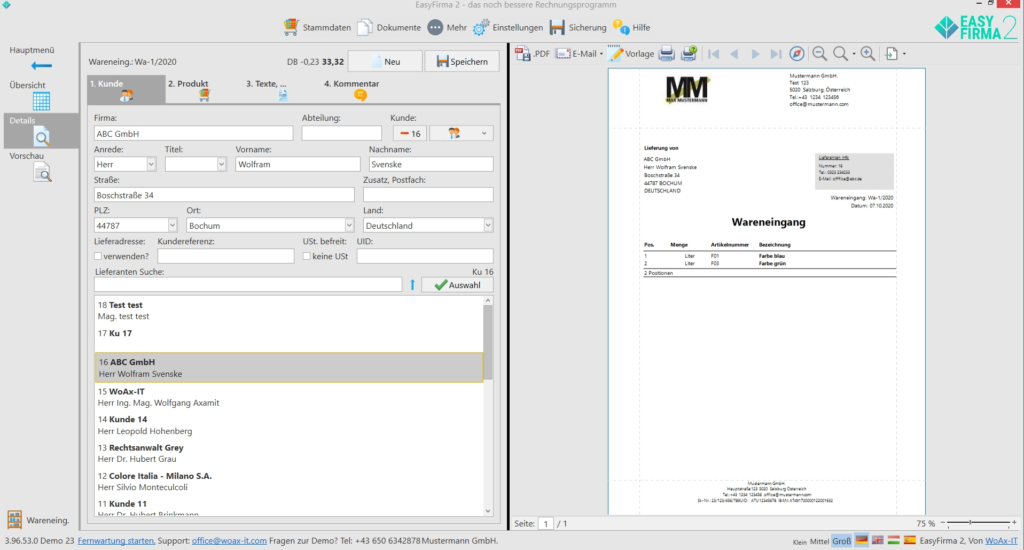Viewport: 1024px width, 550px height.
Task: Open Sicherung backup
Action: tap(578, 27)
